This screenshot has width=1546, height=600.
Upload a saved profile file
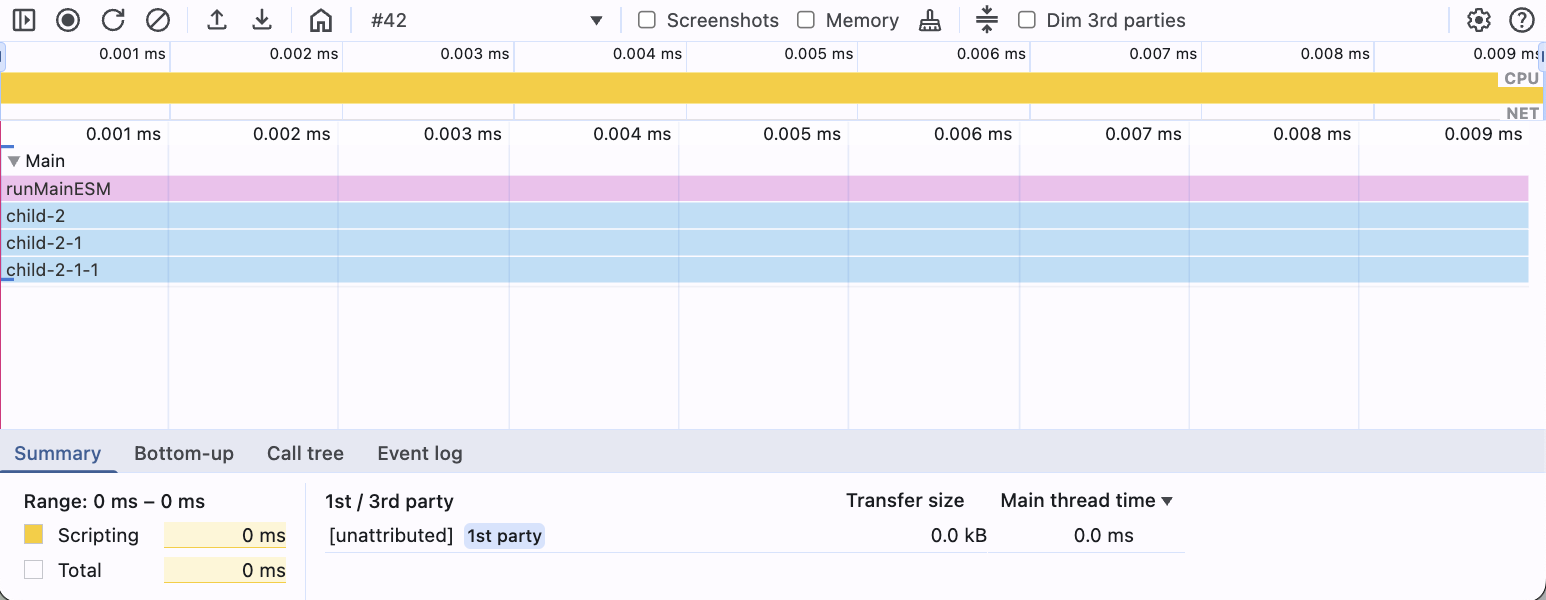click(216, 20)
